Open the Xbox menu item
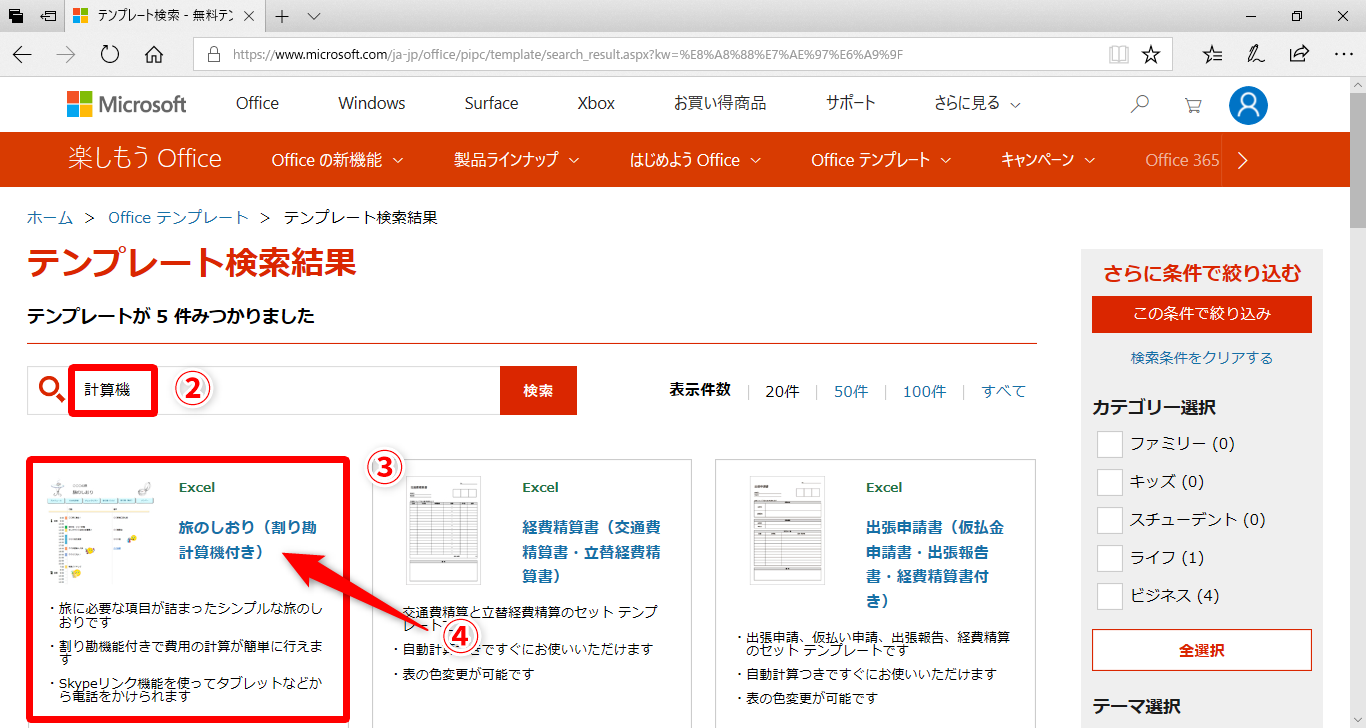This screenshot has height=728, width=1366. coord(596,103)
